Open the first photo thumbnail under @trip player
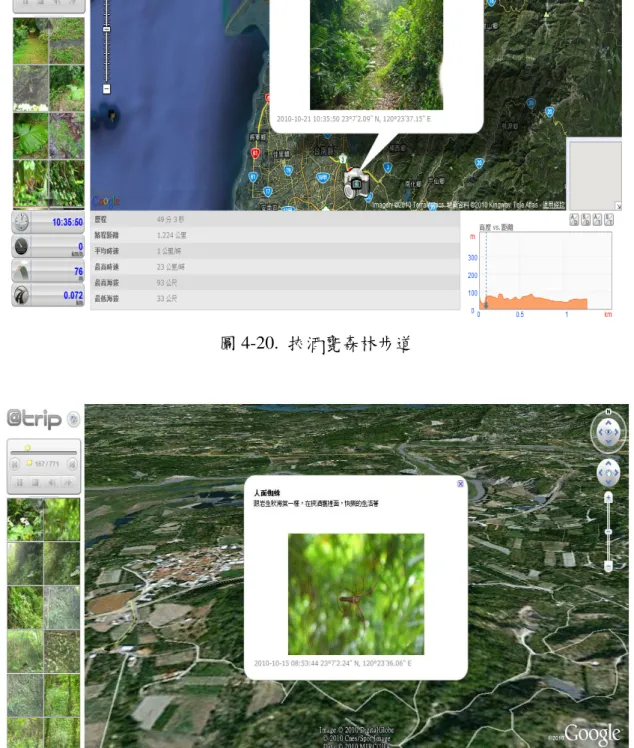This screenshot has width=634, height=748. (x=25, y=519)
